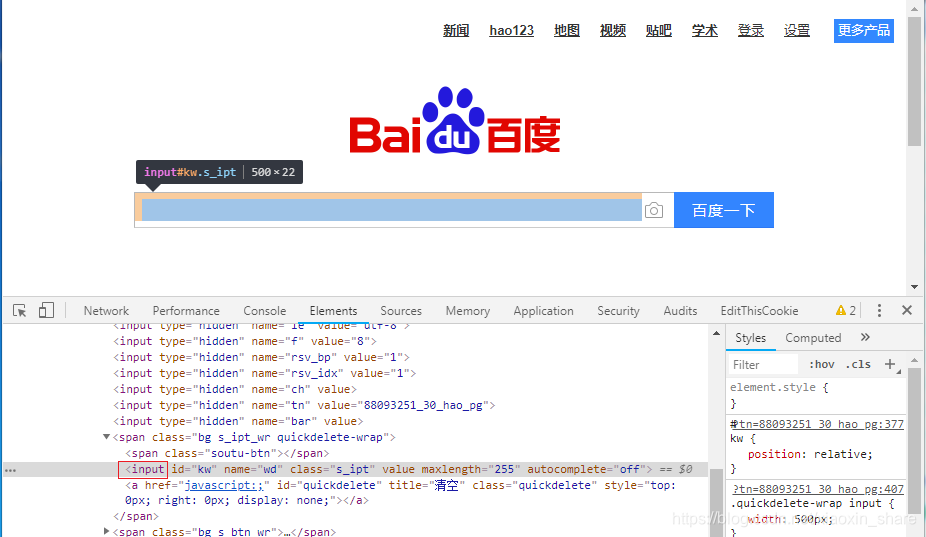Open the Audits tab

pos(680,311)
